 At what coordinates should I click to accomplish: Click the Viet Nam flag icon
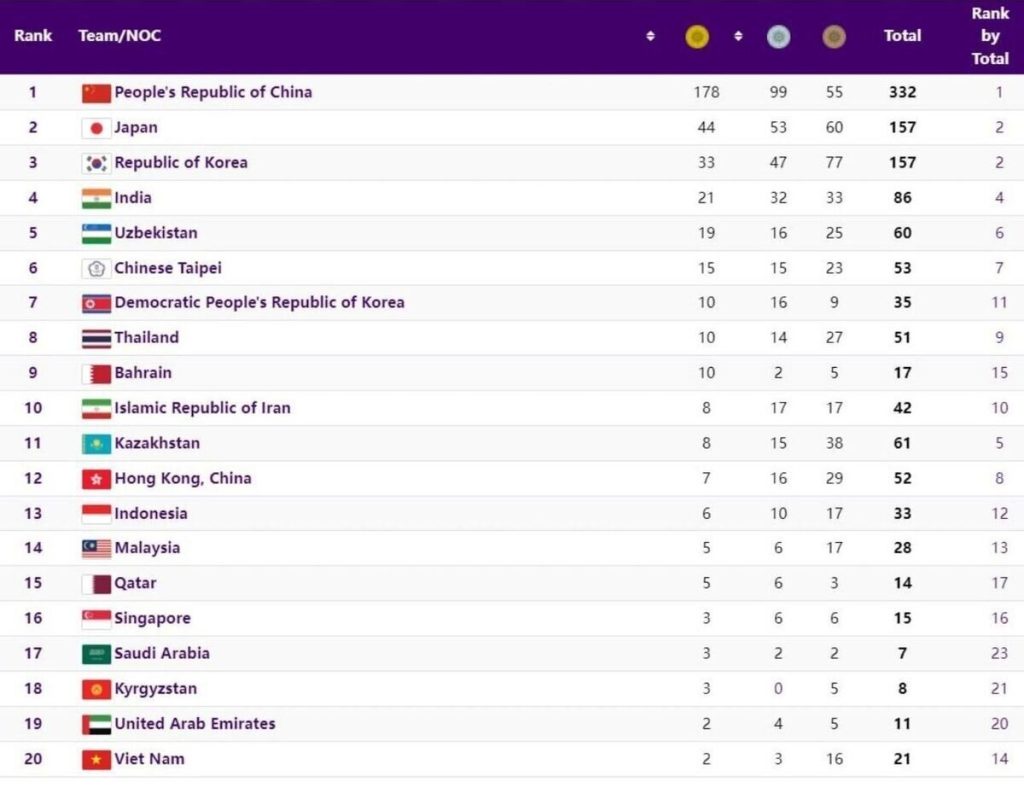click(96, 759)
